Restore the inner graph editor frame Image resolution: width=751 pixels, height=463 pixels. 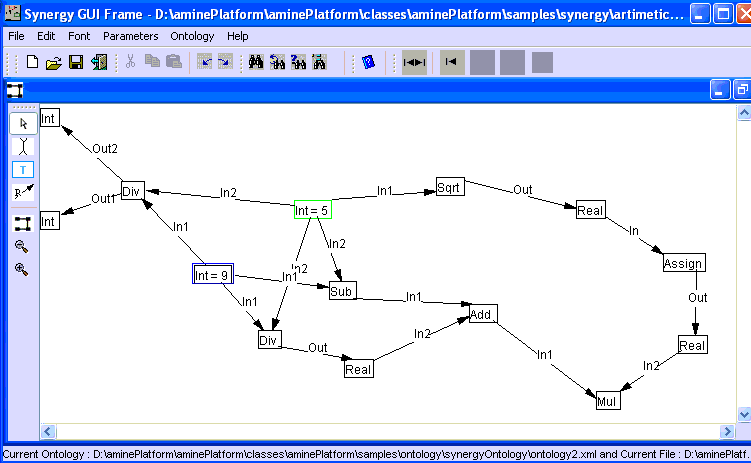(742, 90)
